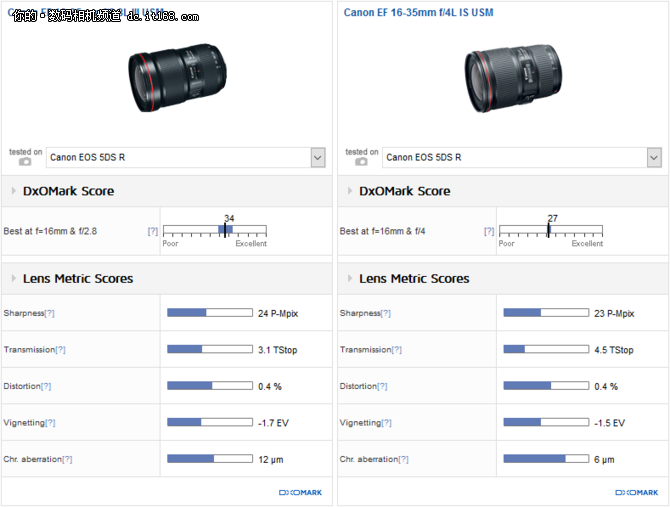Open help for right Vignetting metric
The image size is (670, 507).
pos(386,422)
